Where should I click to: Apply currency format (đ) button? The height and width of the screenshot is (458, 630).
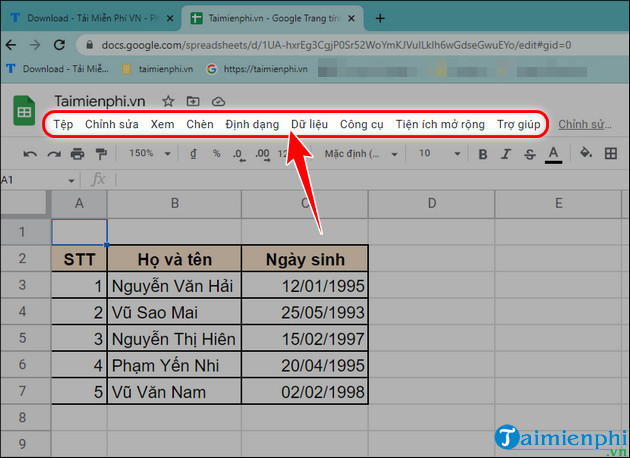(193, 153)
